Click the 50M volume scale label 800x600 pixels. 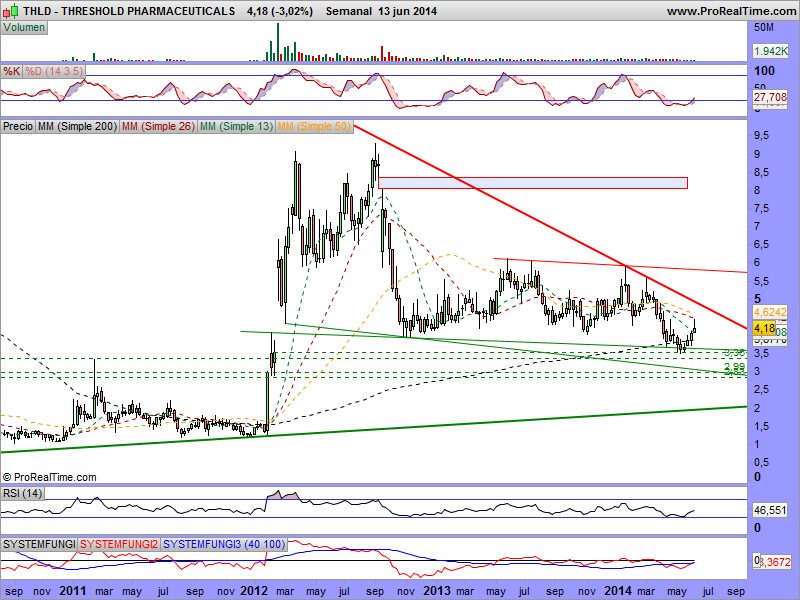[x=763, y=28]
